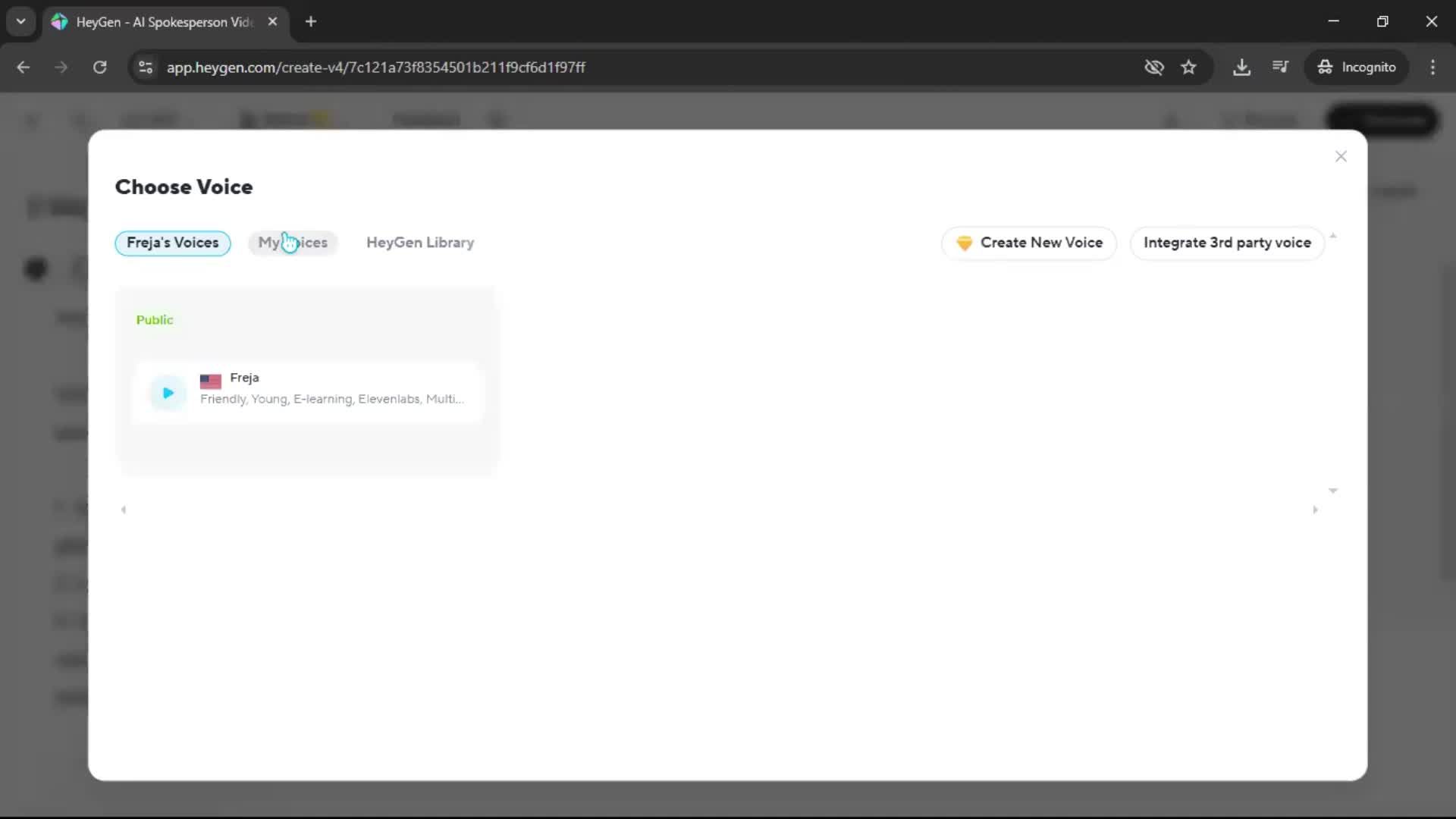The width and height of the screenshot is (1456, 819).
Task: Open Chrome's three-dot menu
Action: pos(1432,67)
